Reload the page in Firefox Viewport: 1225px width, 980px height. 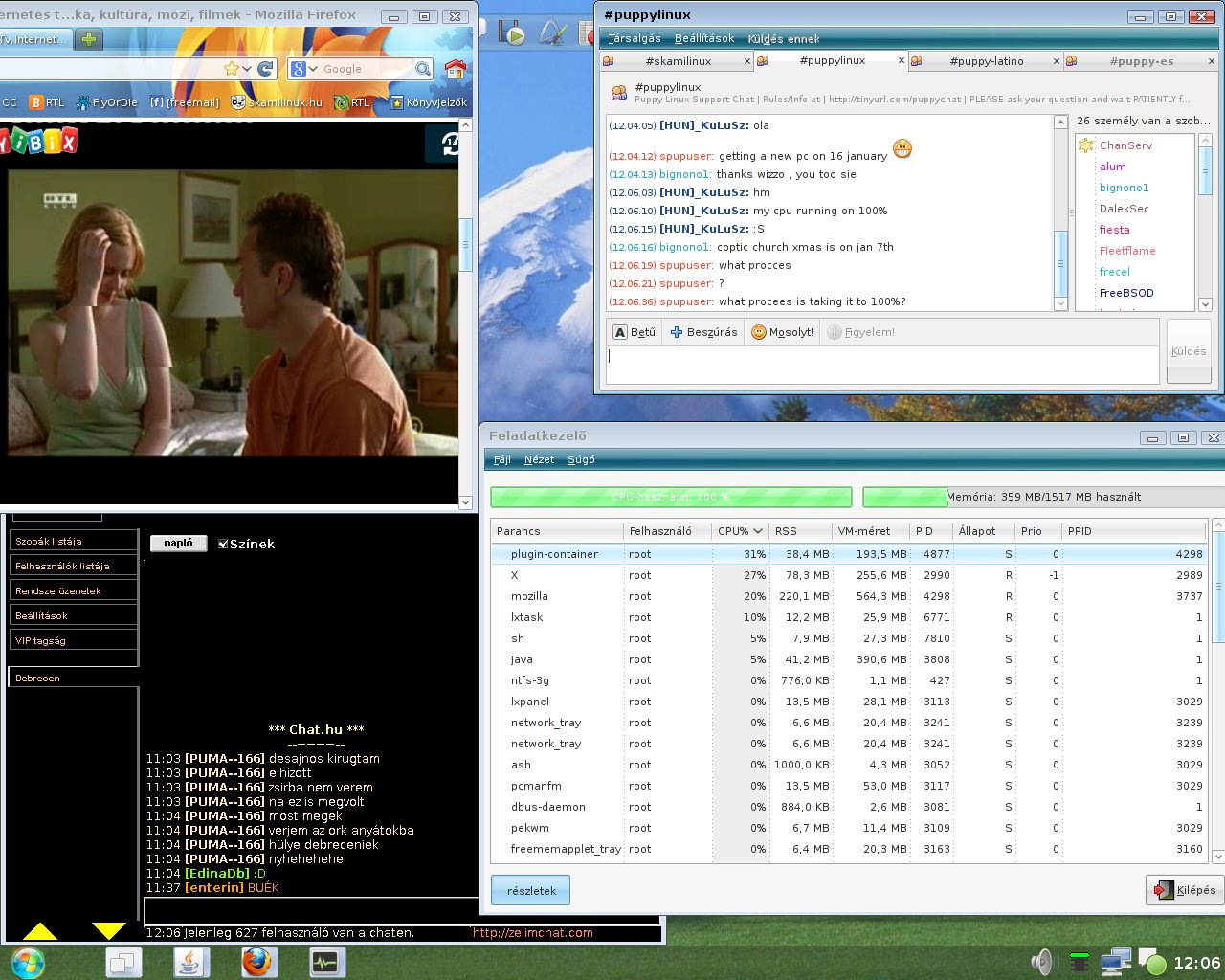point(266,69)
